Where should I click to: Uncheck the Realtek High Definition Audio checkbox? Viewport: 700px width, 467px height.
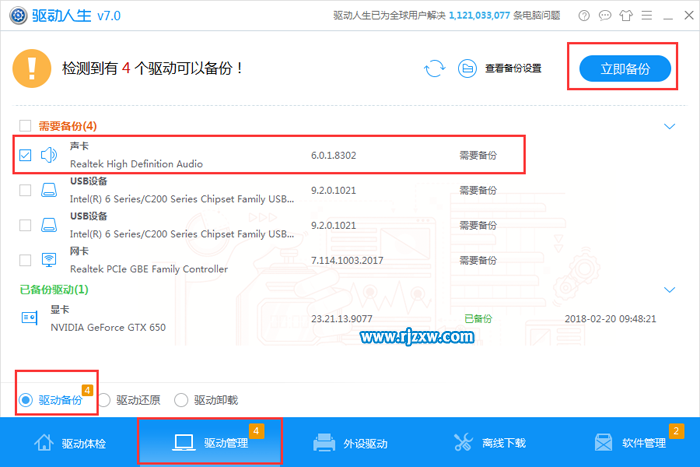tap(26, 155)
